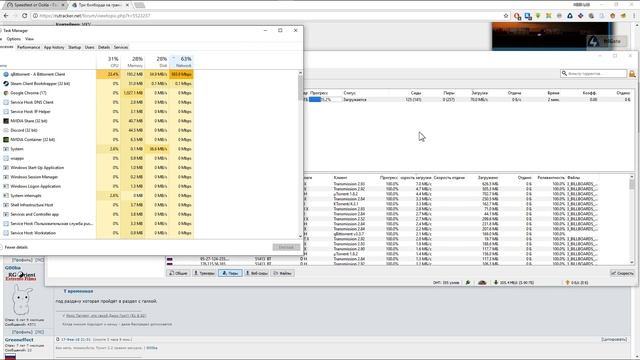This screenshot has height=360, width=640.
Task: Sort torrents by Прогресс column
Action: click(319, 93)
